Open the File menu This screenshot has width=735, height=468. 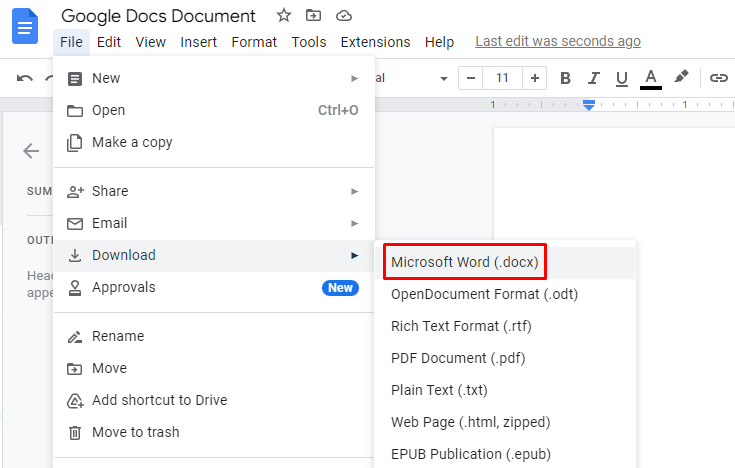click(x=71, y=42)
